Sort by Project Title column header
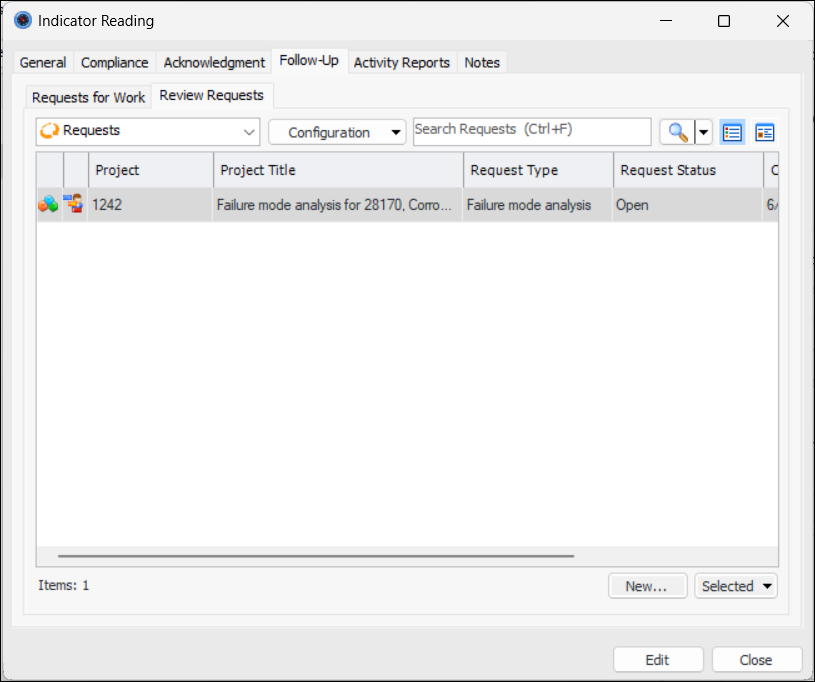 [x=338, y=170]
